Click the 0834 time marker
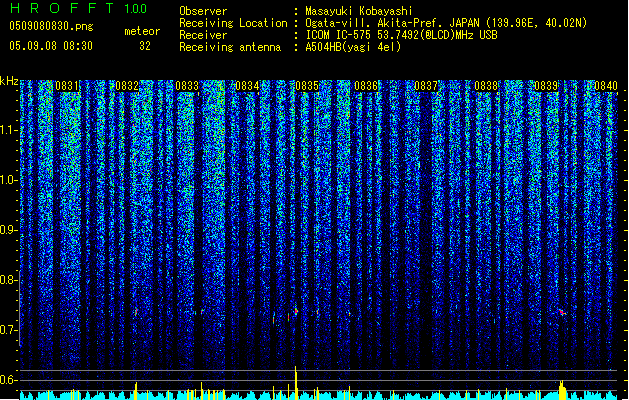 click(x=247, y=86)
